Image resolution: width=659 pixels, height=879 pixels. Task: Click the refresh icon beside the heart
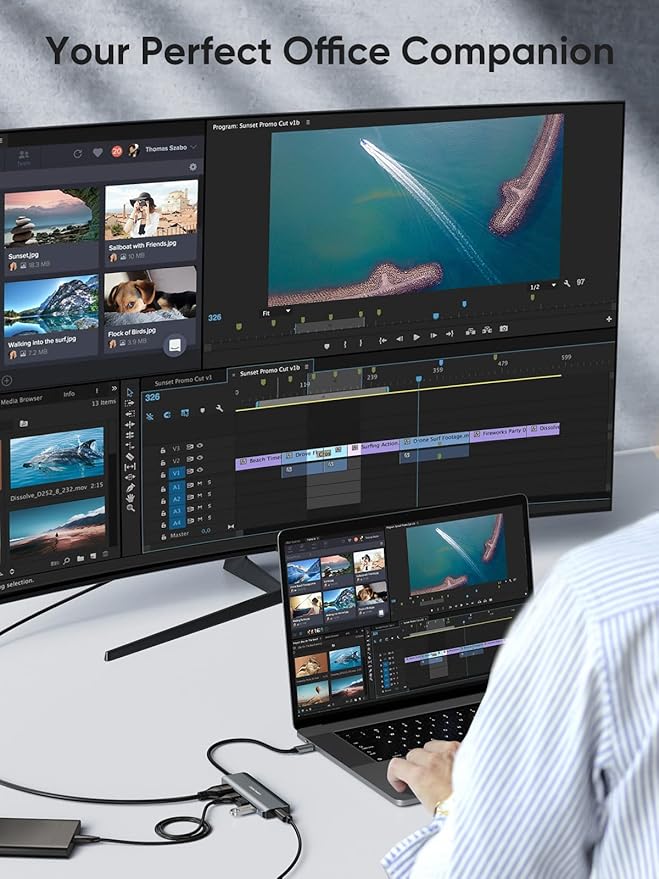77,153
